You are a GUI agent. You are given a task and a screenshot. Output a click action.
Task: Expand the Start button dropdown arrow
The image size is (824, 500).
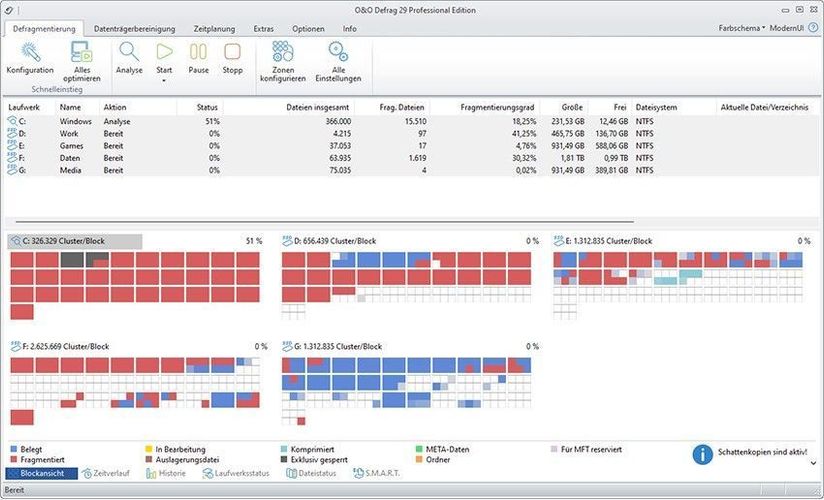164,80
